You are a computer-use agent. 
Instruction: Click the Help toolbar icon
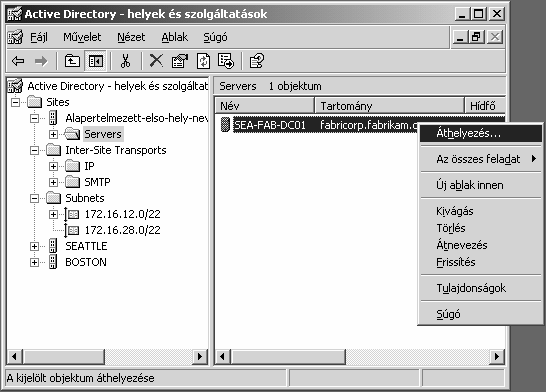coord(257,61)
